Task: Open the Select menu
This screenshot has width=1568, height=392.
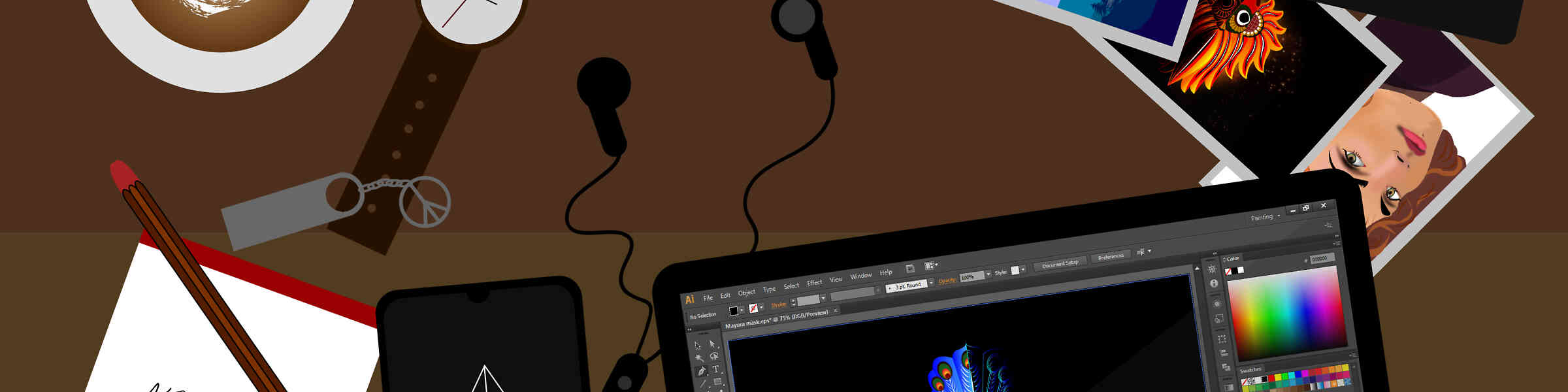Action: pos(791,286)
